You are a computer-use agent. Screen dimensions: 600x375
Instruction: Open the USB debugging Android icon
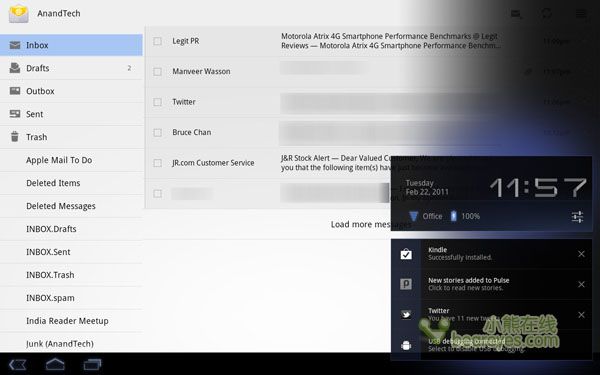pos(406,345)
